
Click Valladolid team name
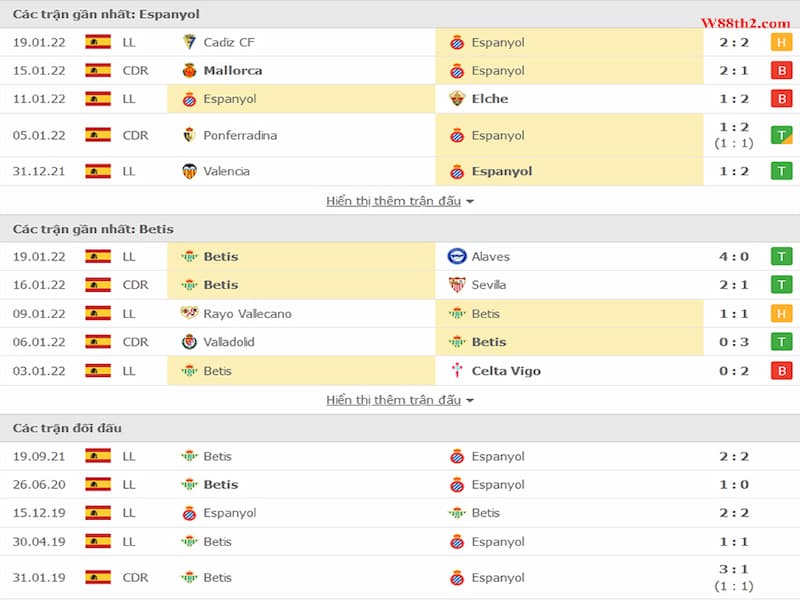pos(229,342)
